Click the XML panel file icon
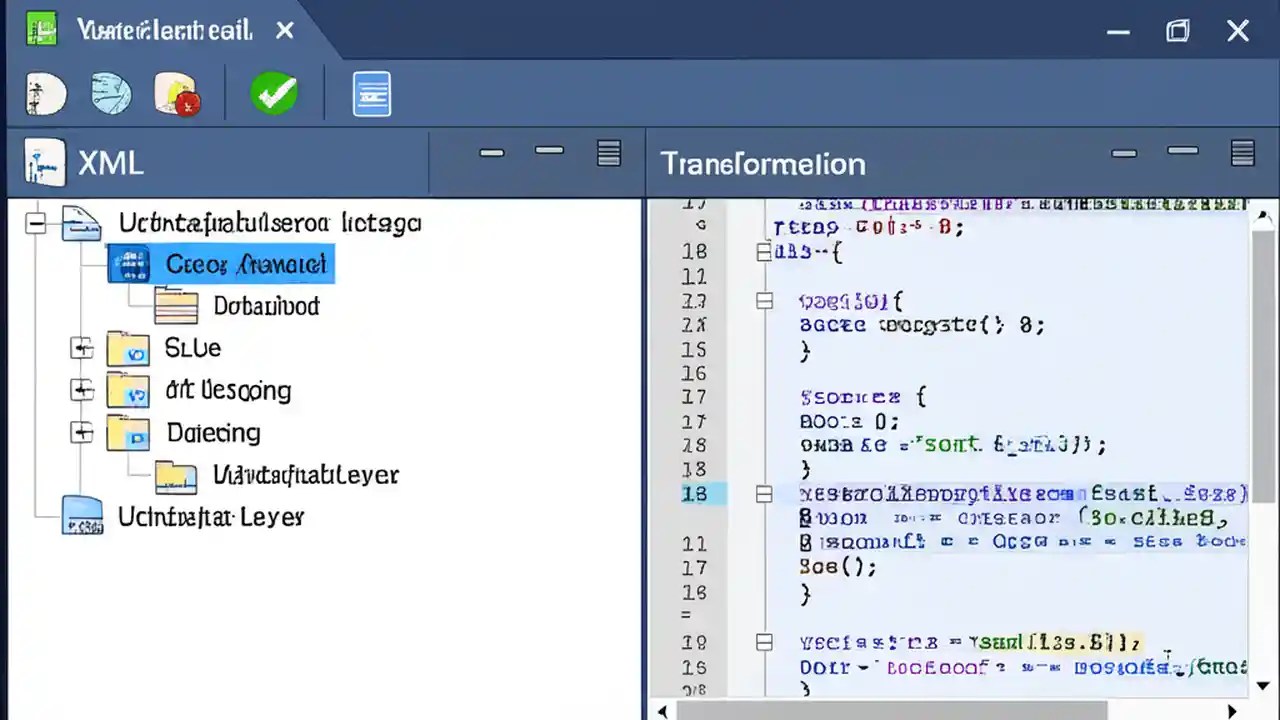The image size is (1280, 720). (43, 163)
